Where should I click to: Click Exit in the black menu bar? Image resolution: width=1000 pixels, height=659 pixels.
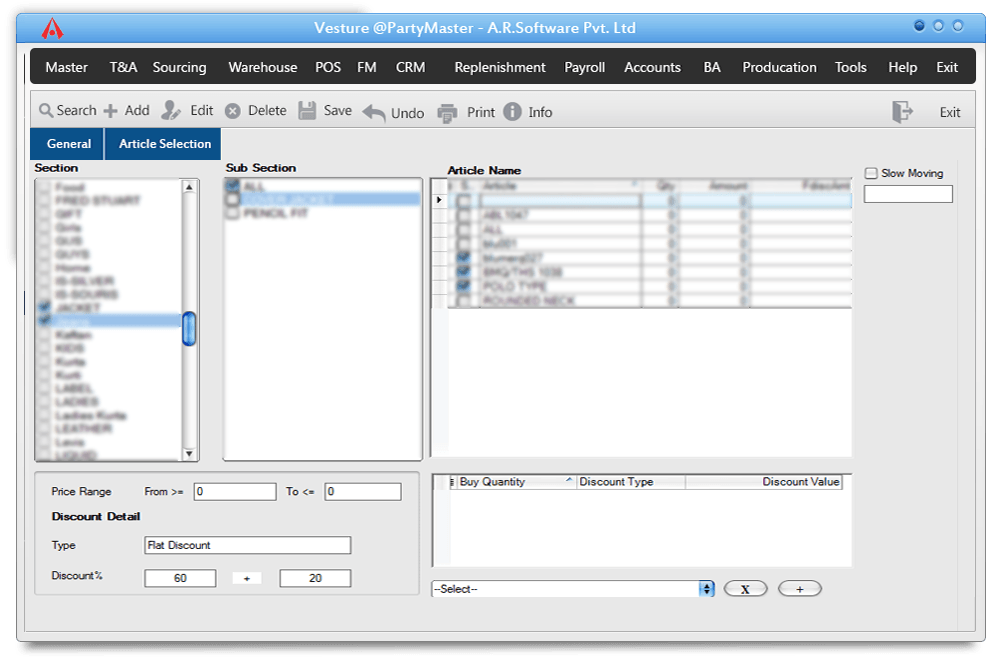947,67
